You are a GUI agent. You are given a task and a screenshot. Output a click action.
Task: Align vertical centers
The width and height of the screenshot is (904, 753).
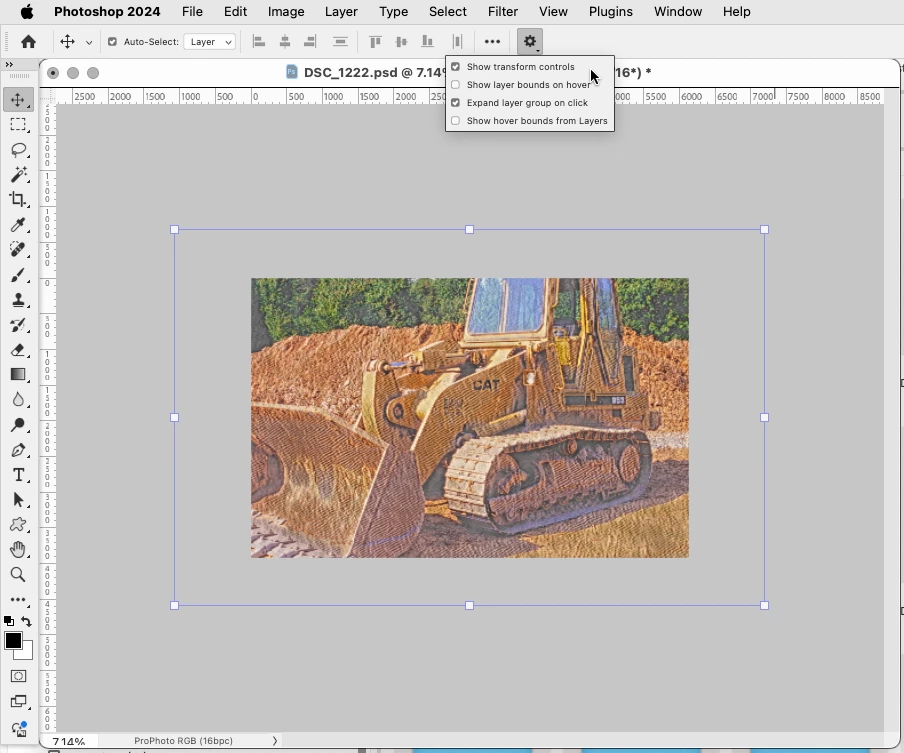point(401,42)
